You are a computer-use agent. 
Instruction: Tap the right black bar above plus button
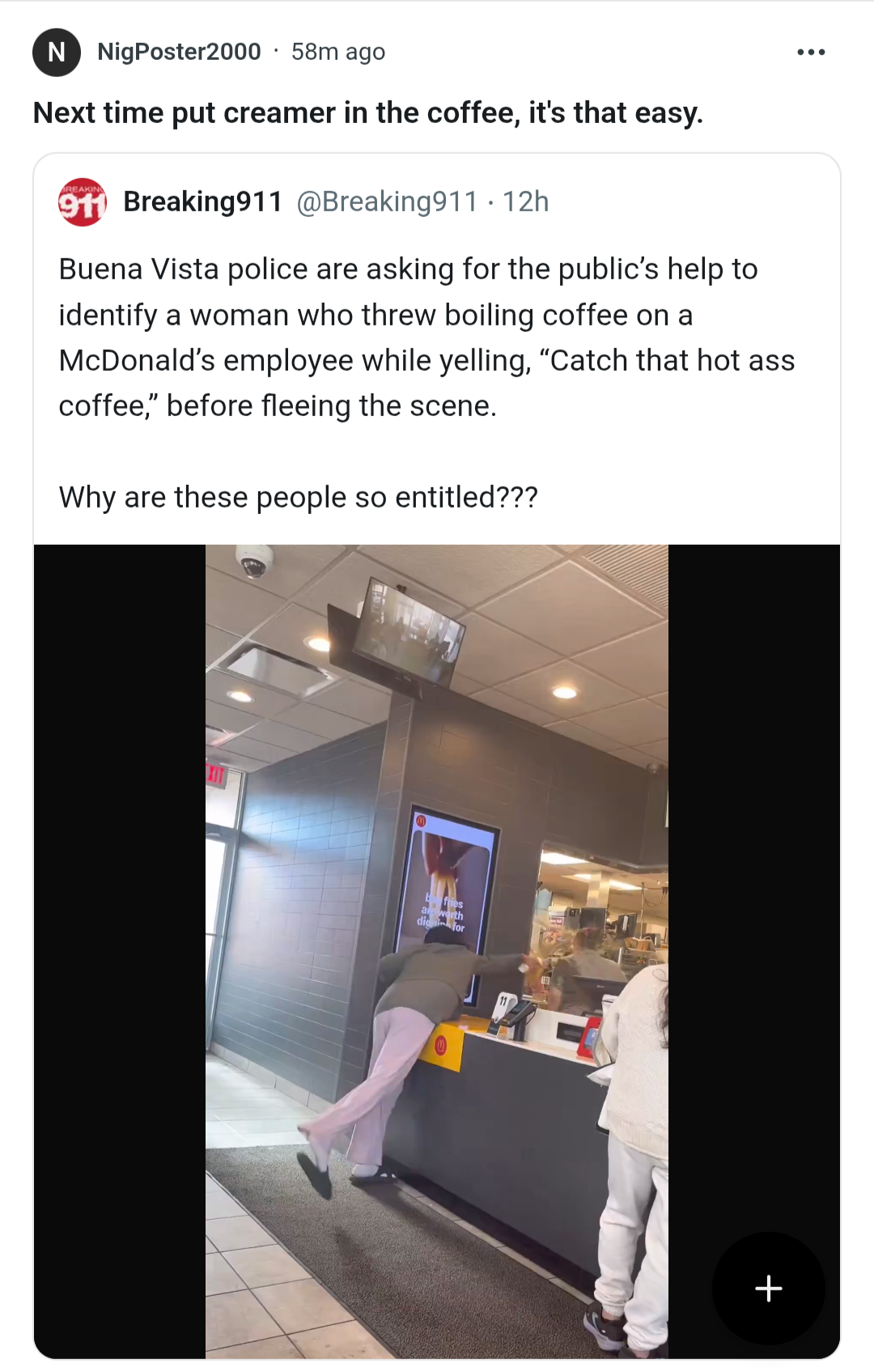(x=754, y=882)
